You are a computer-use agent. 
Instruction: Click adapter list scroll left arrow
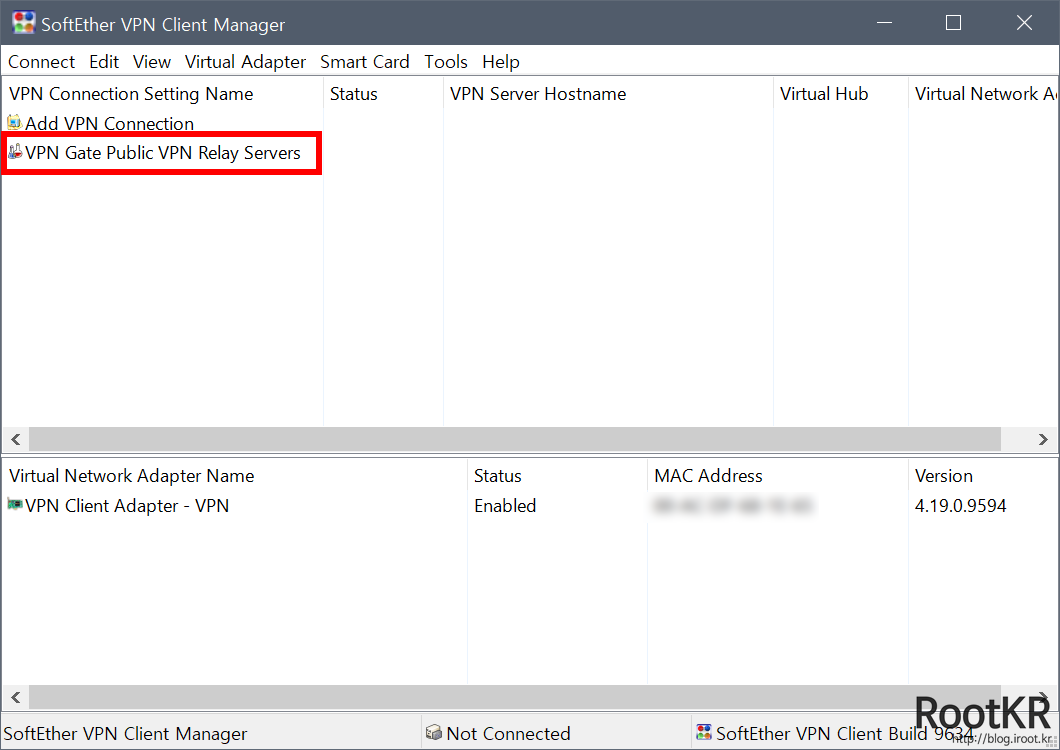point(16,697)
